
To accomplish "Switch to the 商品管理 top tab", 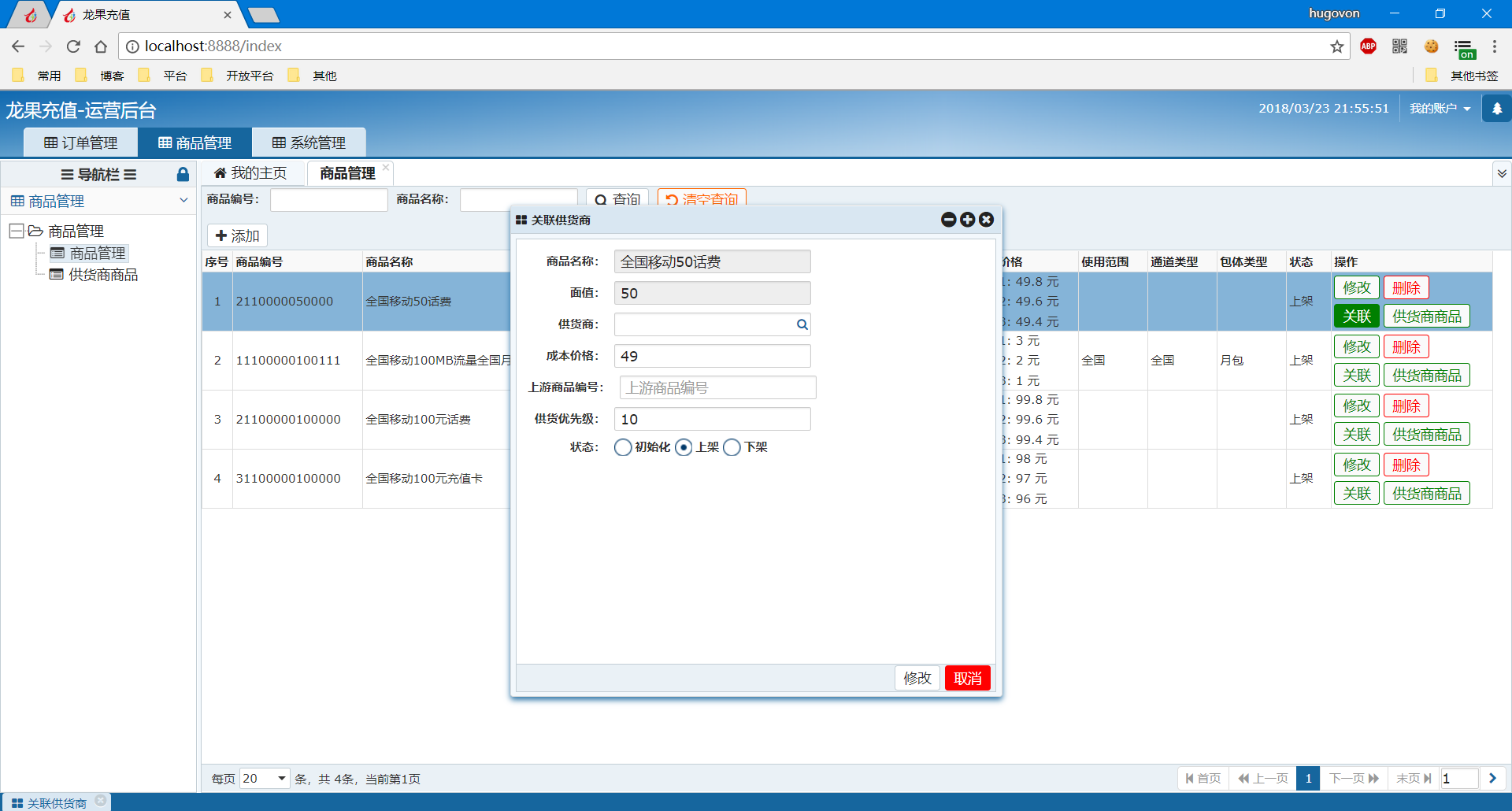I will click(195, 143).
